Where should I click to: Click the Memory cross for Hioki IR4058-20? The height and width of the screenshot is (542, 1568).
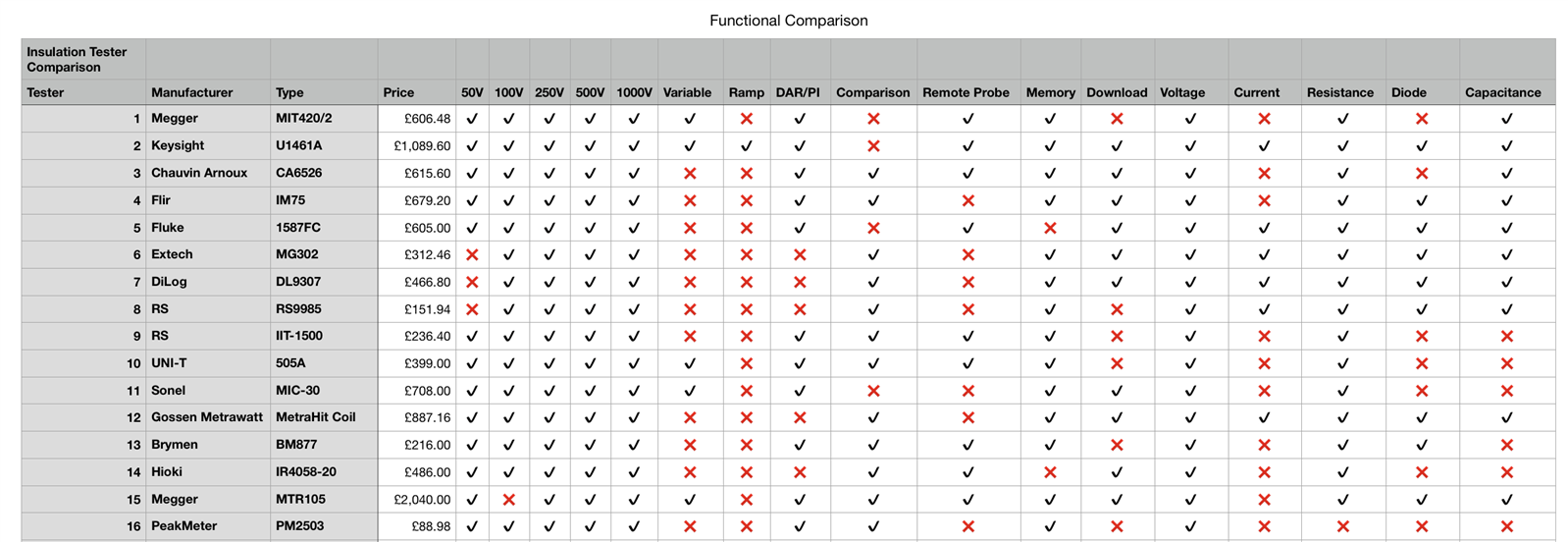1050,472
